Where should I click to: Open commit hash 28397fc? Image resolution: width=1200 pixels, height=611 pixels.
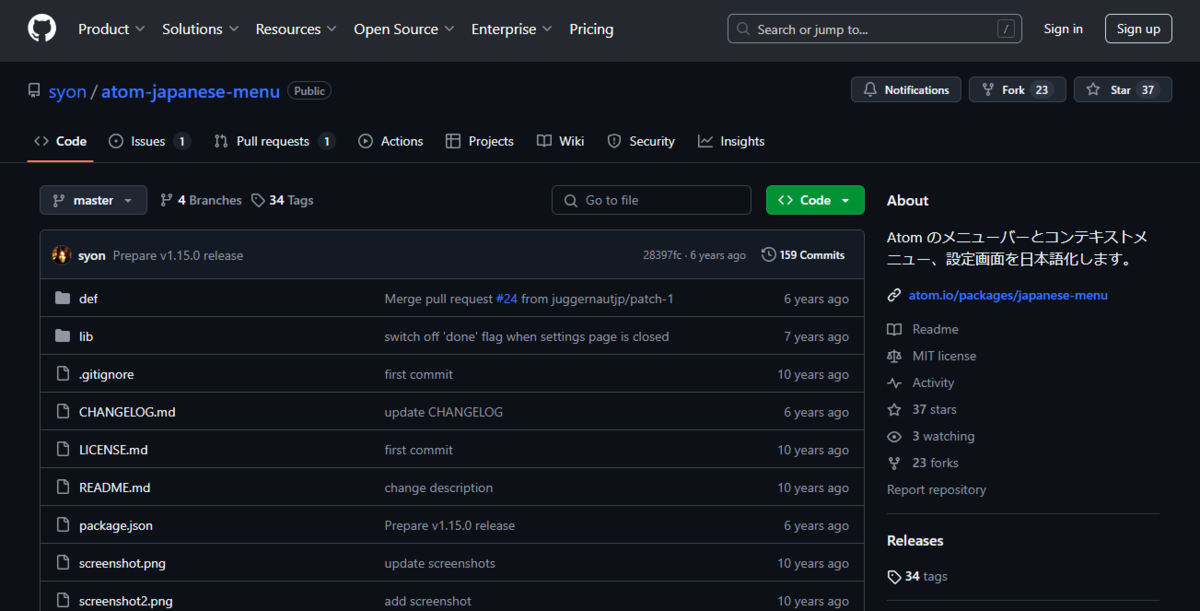tap(662, 255)
